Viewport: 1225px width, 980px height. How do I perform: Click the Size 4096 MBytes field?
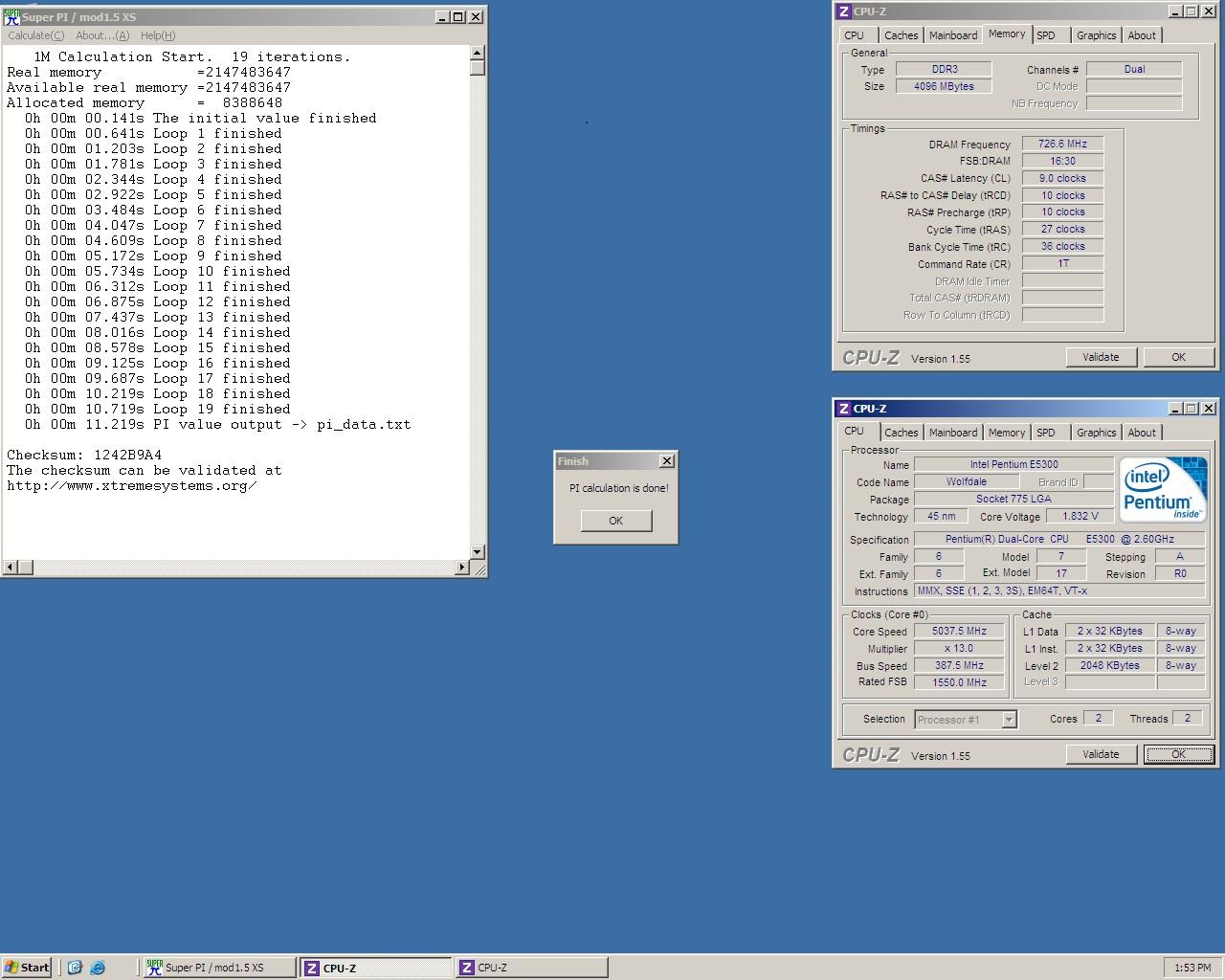tap(944, 86)
